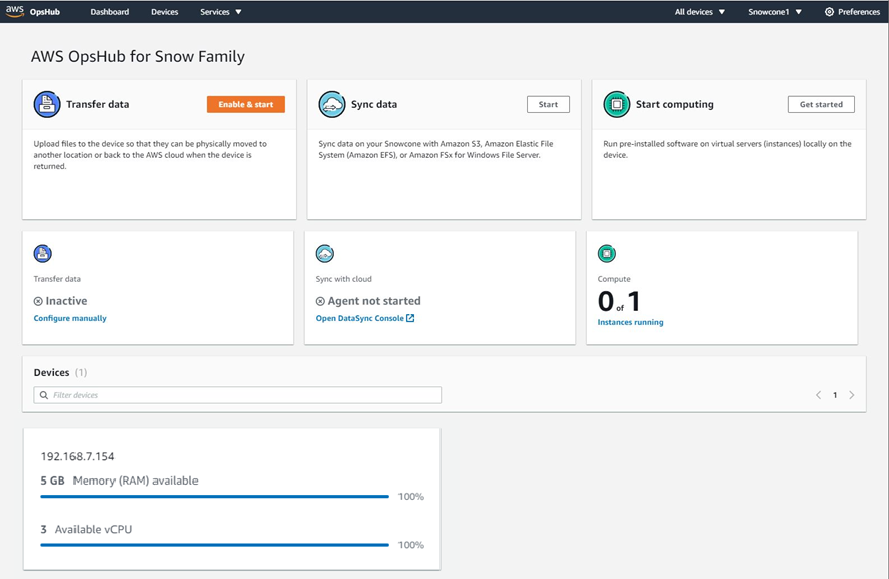Click the Sync data cloud icon
The height and width of the screenshot is (579, 889).
(331, 104)
